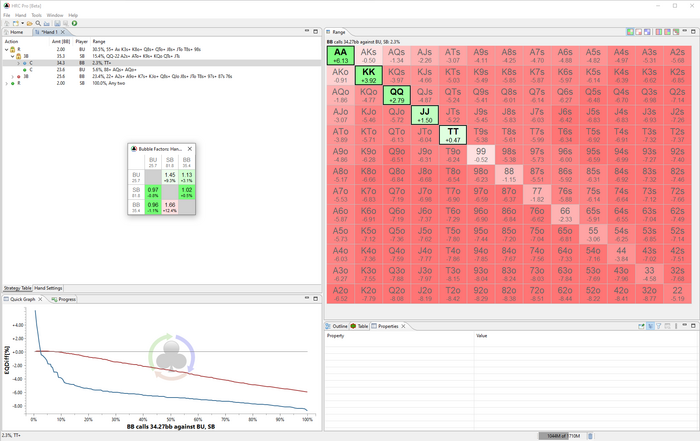Switch to the Progress tab
The height and width of the screenshot is (441, 700).
64,299
